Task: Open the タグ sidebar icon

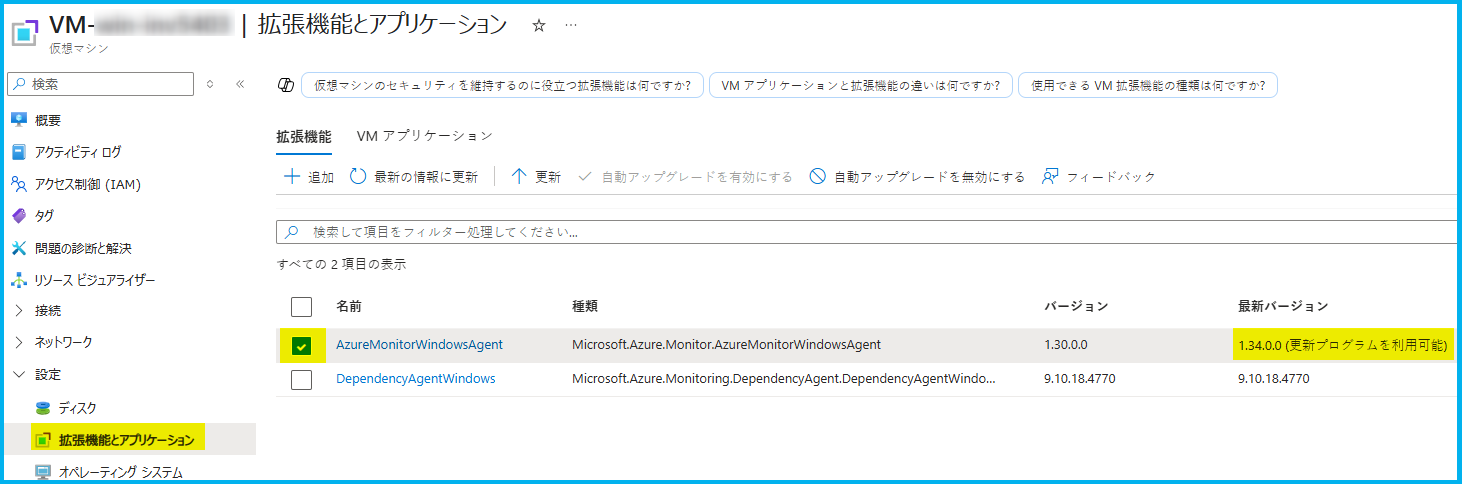Action: pos(19,216)
